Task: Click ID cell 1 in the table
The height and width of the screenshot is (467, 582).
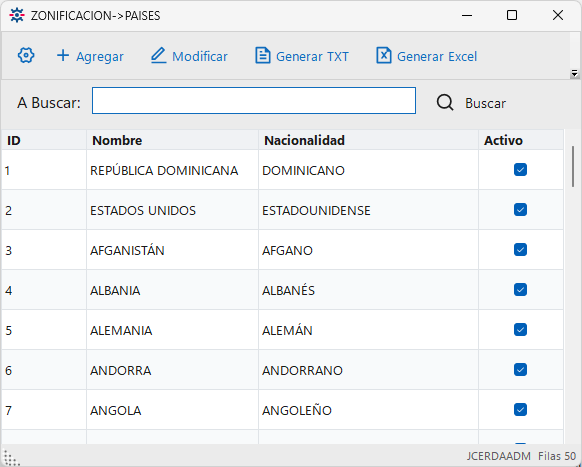Action: (44, 170)
